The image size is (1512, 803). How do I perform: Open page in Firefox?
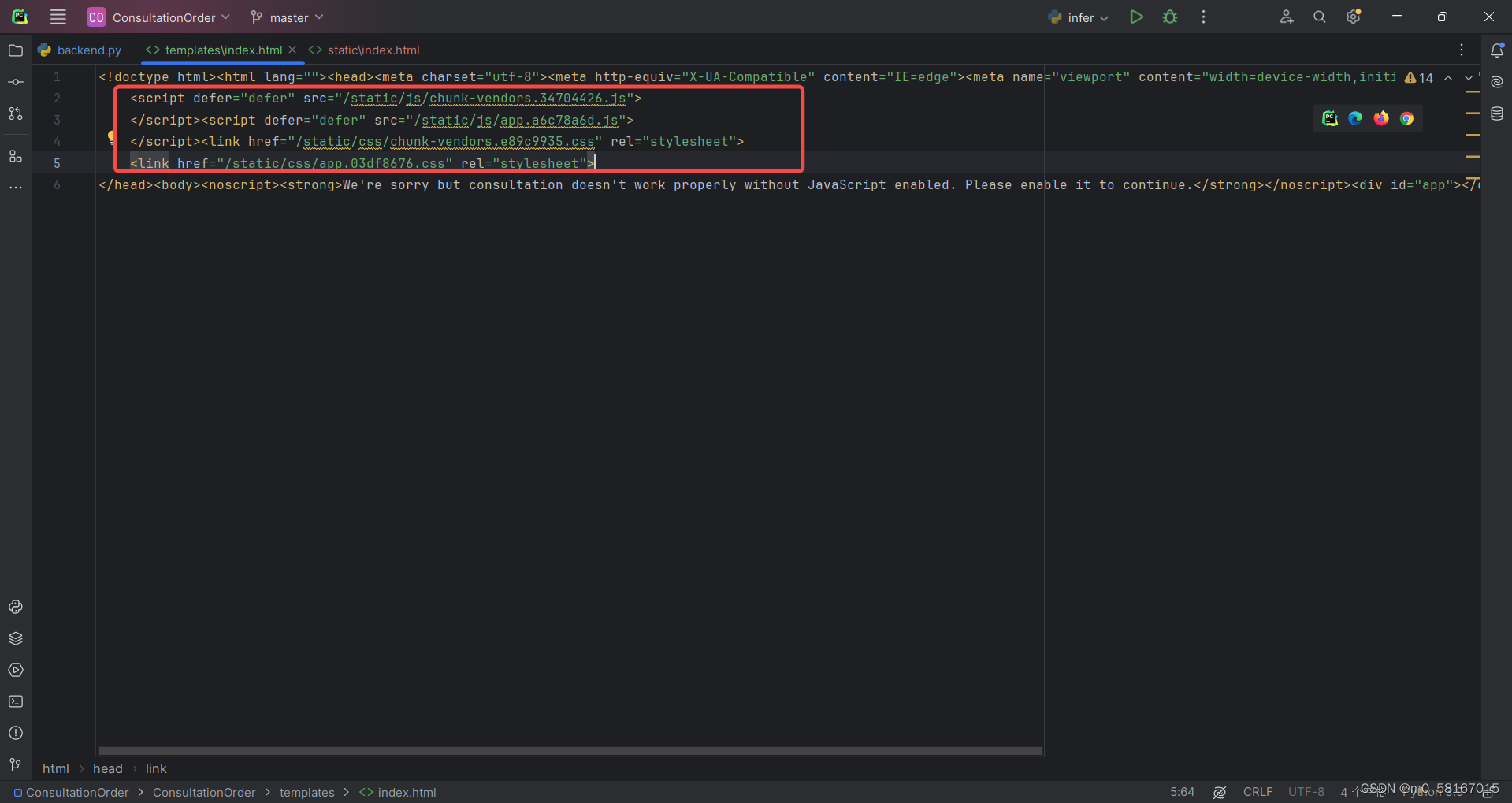click(1381, 118)
